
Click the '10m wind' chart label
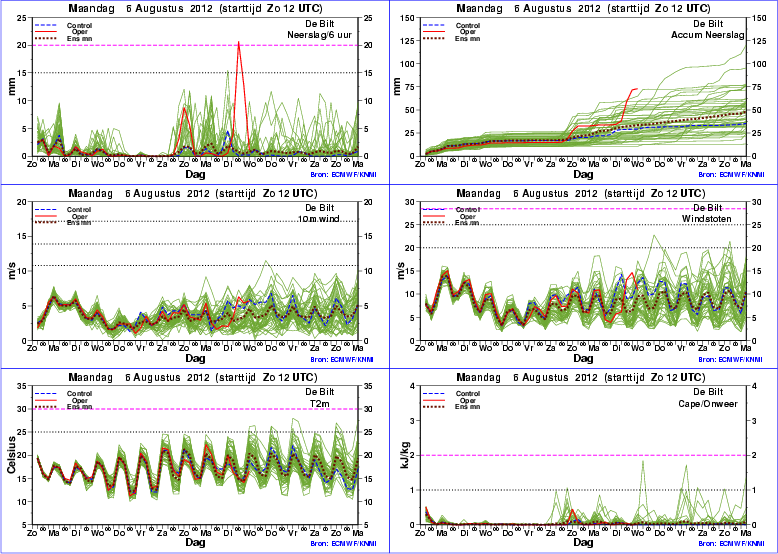point(318,219)
